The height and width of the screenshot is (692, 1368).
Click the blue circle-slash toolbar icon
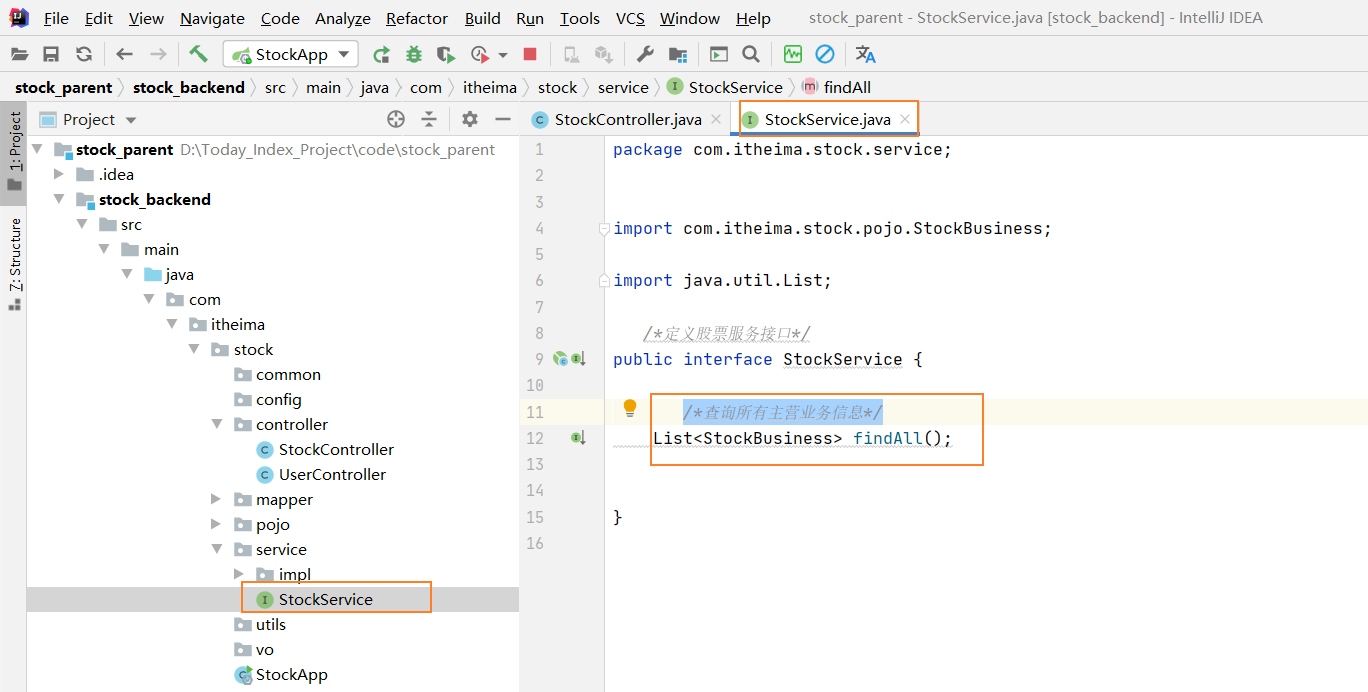click(x=825, y=54)
